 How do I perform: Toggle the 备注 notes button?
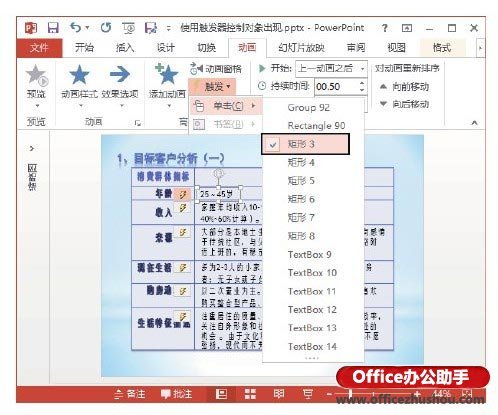130,394
